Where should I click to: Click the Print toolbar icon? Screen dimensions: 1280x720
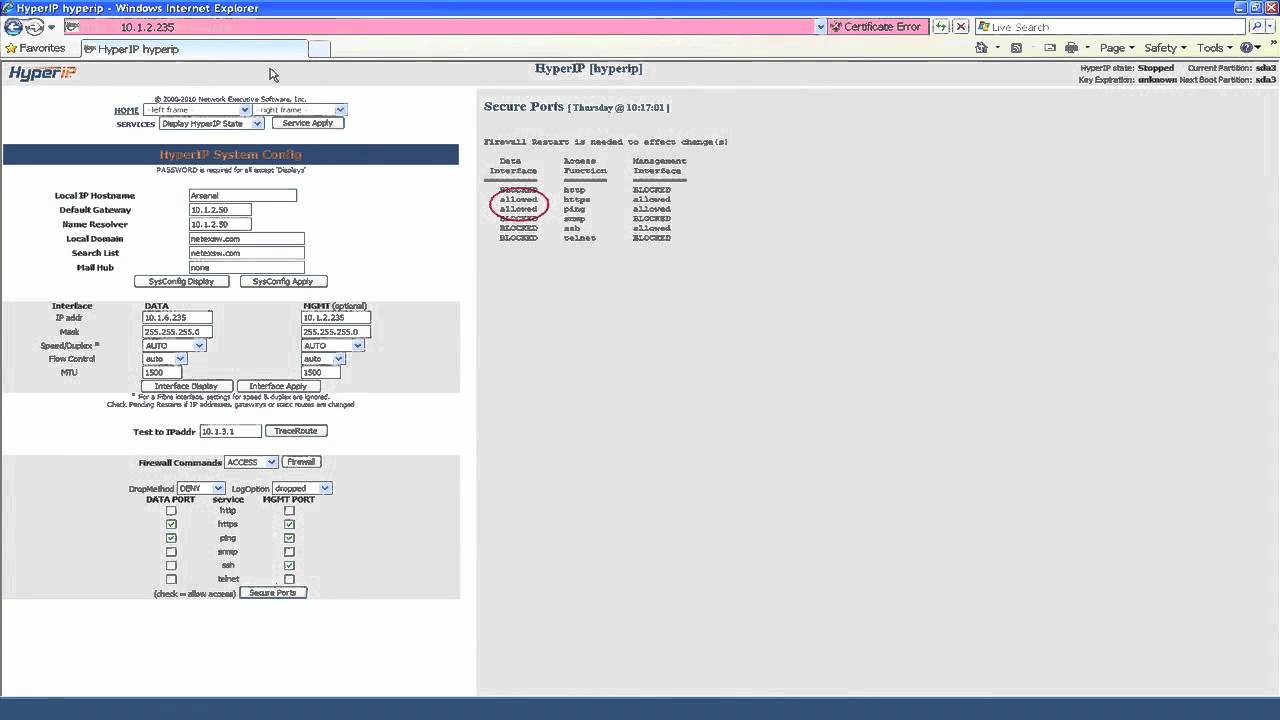point(1072,48)
